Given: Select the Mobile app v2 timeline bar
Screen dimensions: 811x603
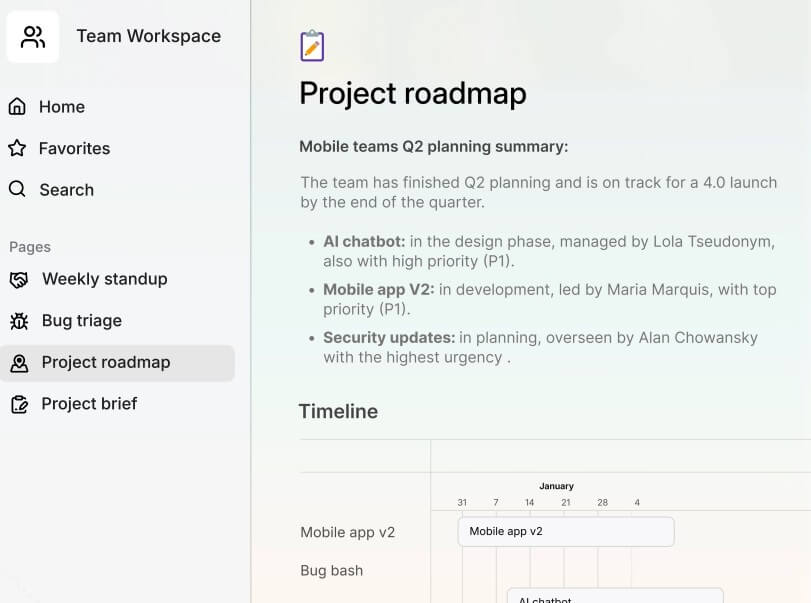Looking at the screenshot, I should [x=566, y=532].
